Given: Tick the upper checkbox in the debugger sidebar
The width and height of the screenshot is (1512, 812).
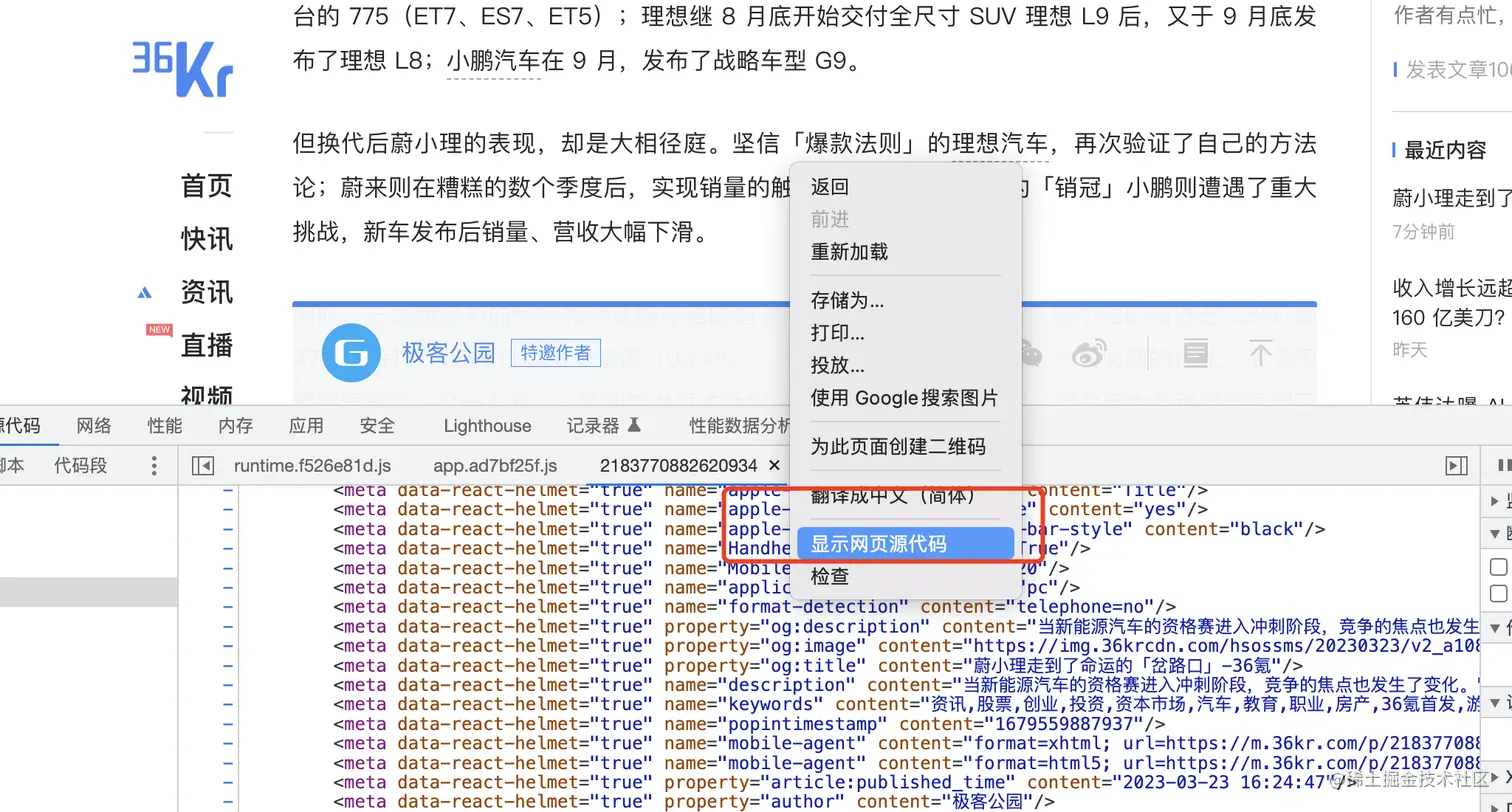Looking at the screenshot, I should tap(1498, 567).
